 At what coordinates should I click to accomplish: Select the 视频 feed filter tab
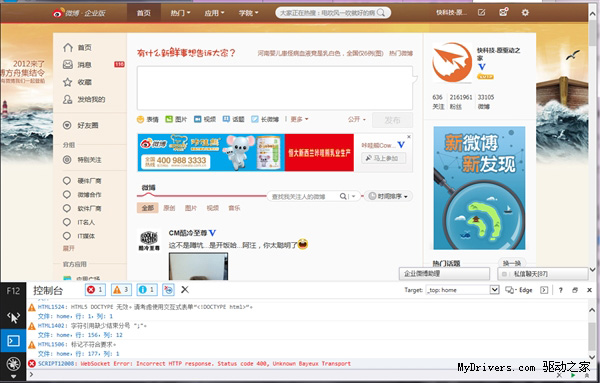[x=212, y=208]
